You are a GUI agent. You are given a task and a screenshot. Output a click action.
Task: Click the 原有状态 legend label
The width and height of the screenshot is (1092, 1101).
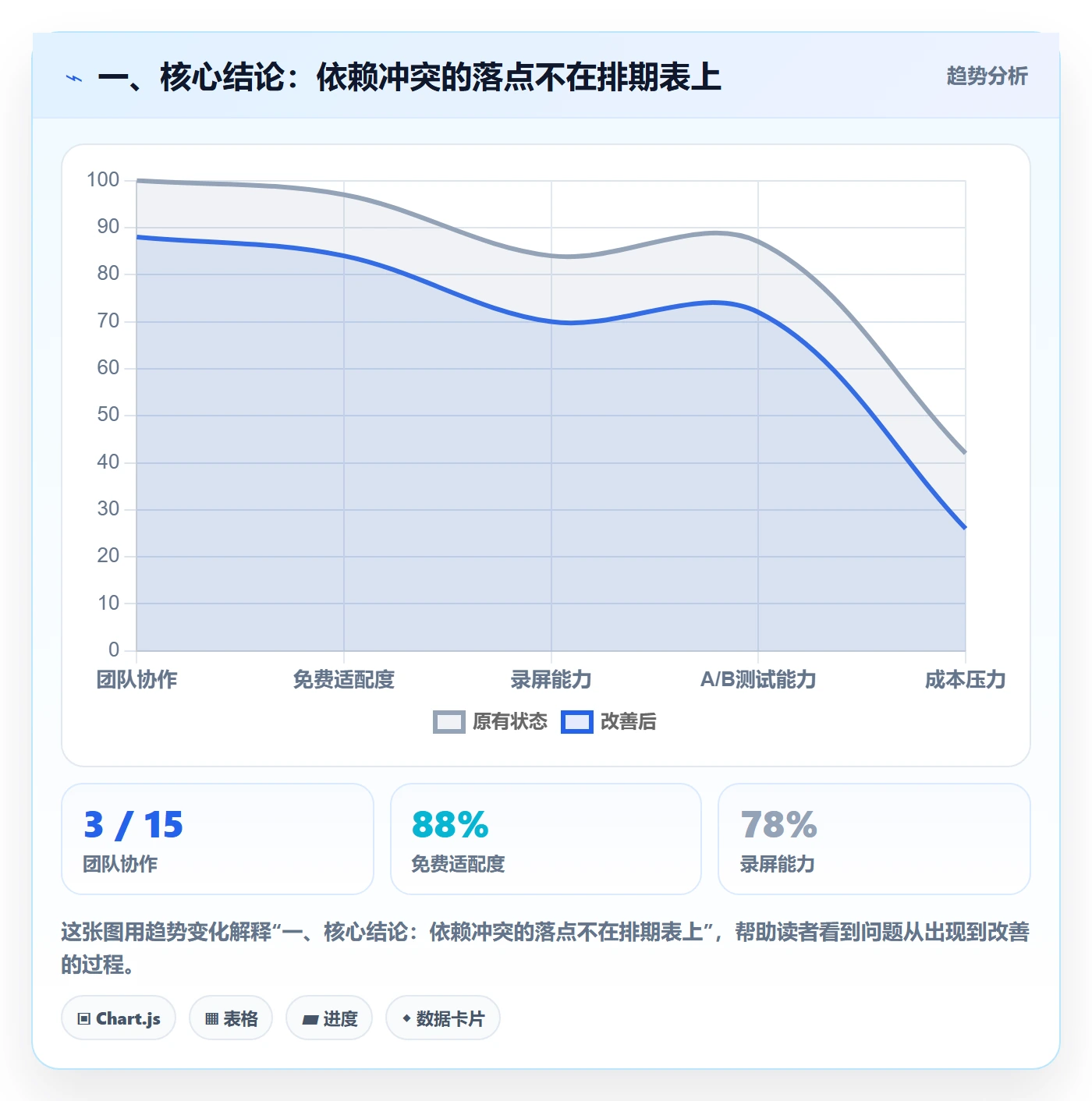click(510, 722)
